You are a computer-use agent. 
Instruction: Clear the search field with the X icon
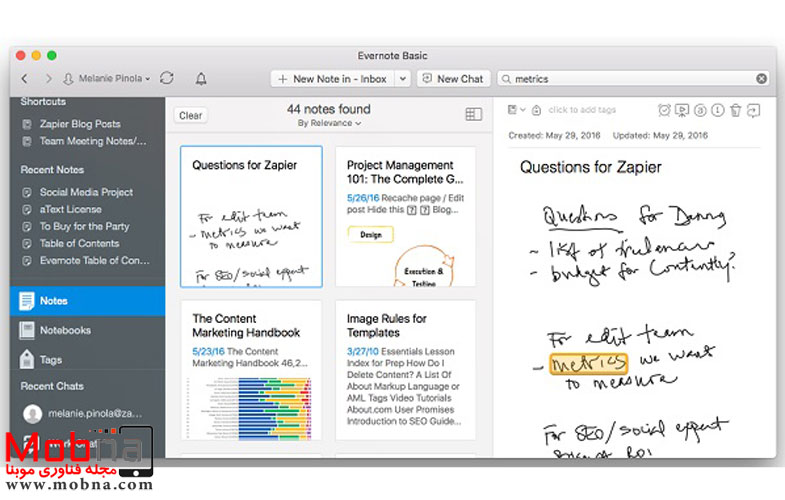point(761,78)
